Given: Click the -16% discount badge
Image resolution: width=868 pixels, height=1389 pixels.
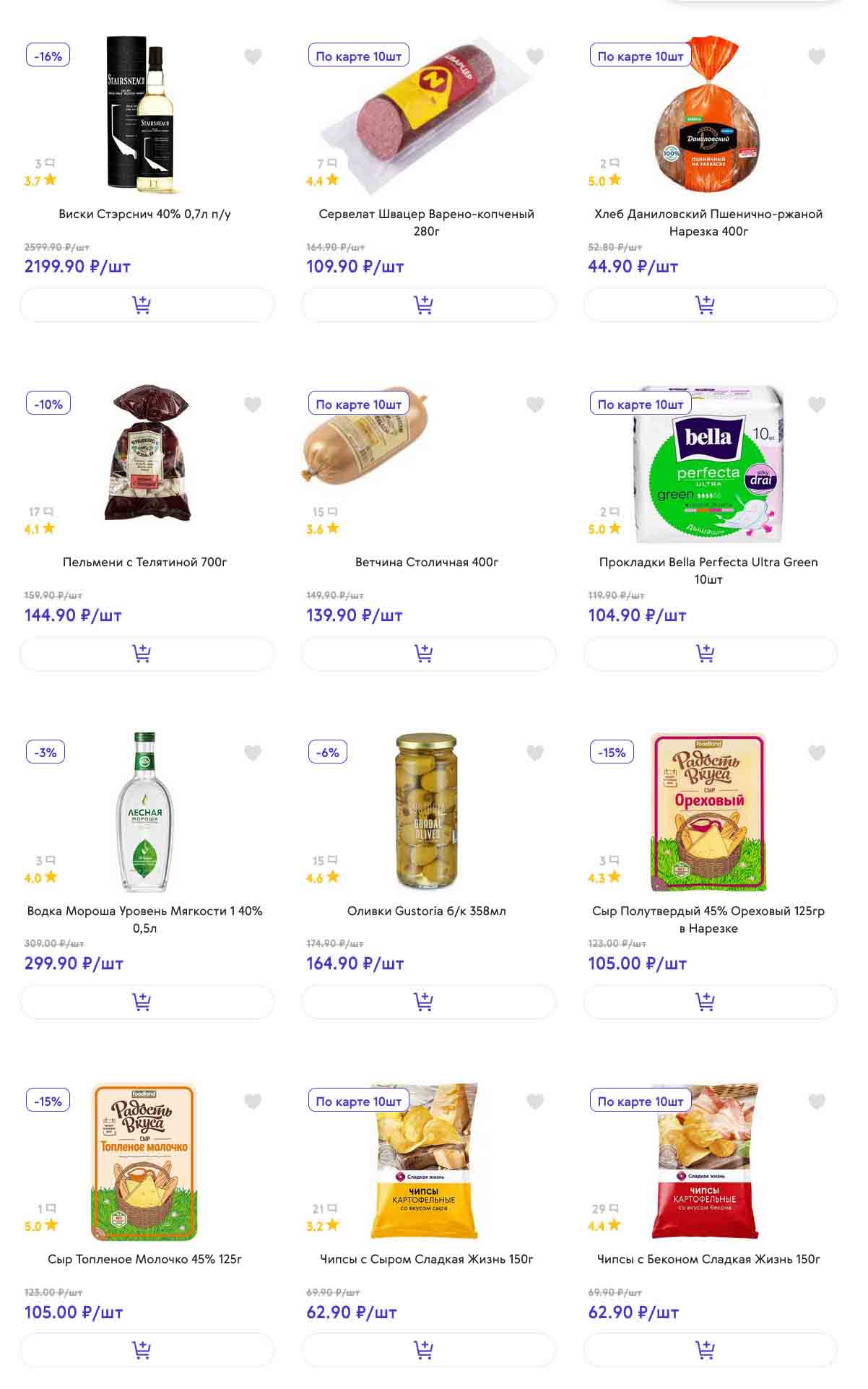Looking at the screenshot, I should point(48,56).
